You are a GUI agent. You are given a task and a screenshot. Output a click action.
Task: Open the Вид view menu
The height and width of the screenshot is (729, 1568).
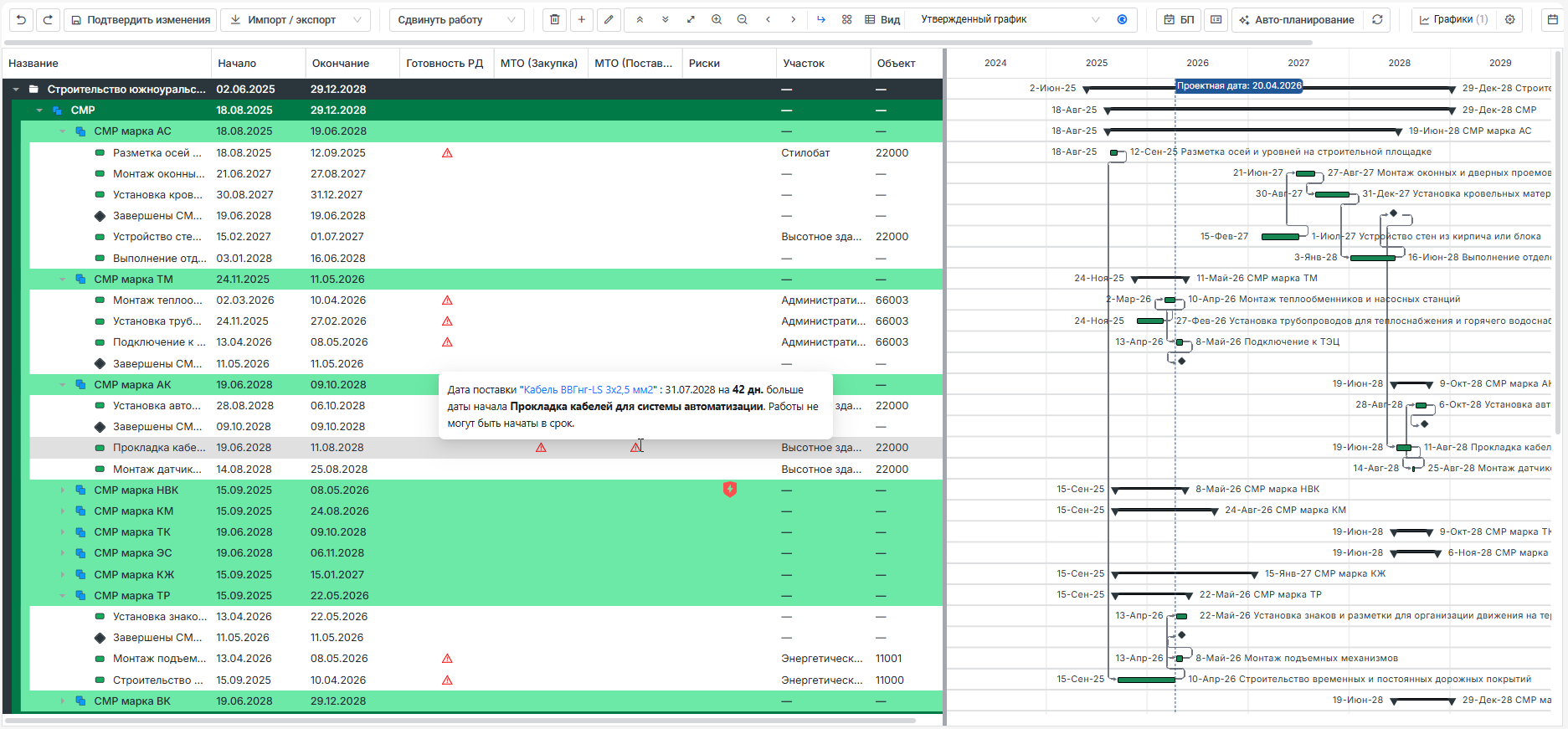[882, 19]
